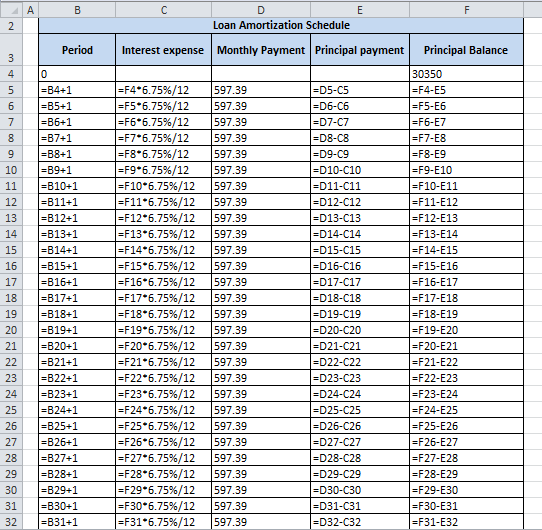Select cell with formula =D27-C27
542x530 pixels.
pyautogui.click(x=360, y=442)
